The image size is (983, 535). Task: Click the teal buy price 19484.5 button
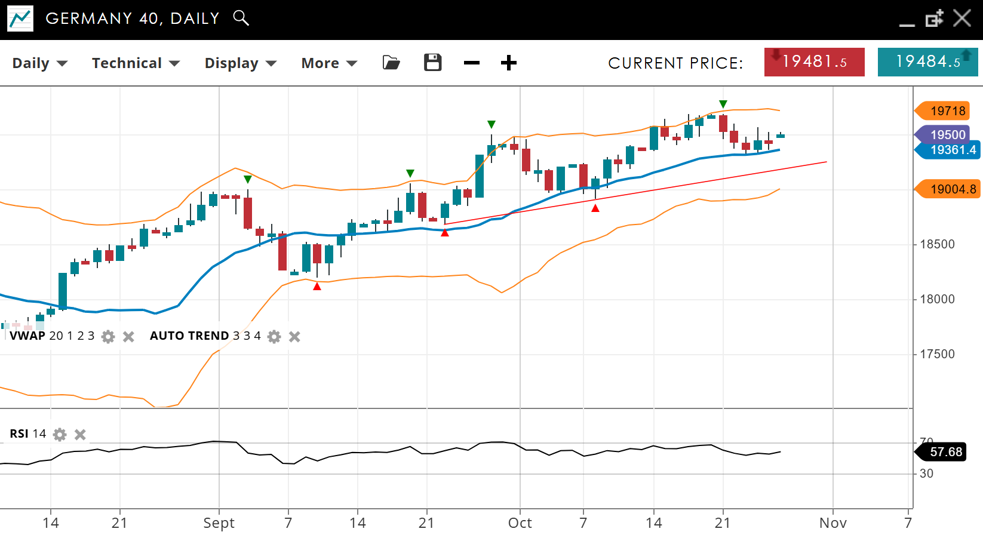[927, 62]
